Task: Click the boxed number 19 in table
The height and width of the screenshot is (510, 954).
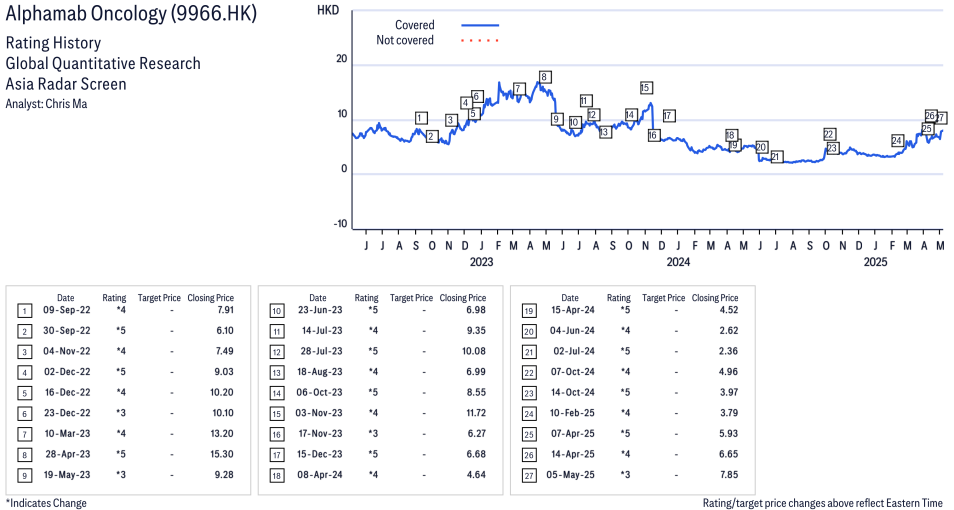Action: click(529, 312)
